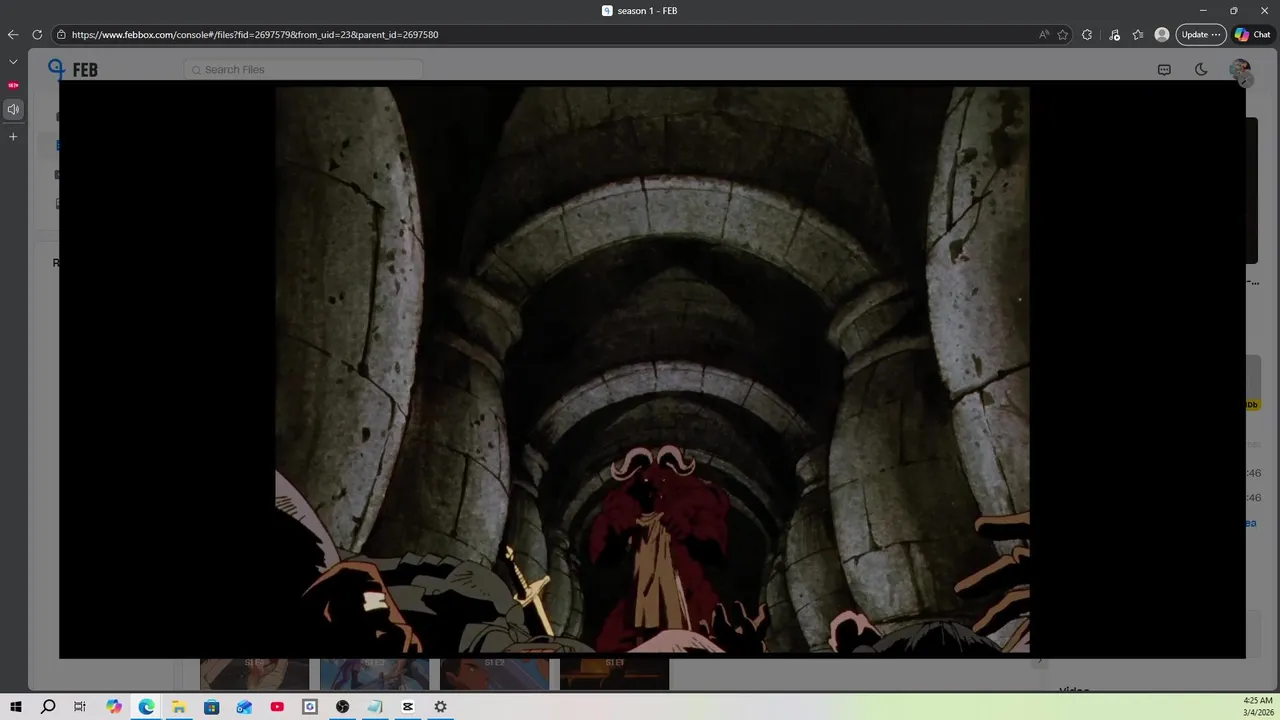The image size is (1280, 720).
Task: Open the Favorites list icon
Action: point(1138,34)
